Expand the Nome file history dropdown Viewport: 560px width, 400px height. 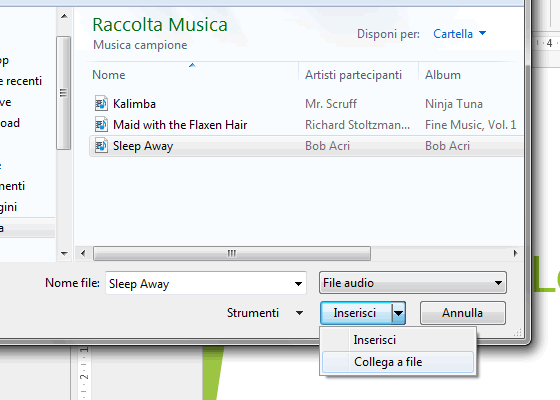pyautogui.click(x=298, y=284)
